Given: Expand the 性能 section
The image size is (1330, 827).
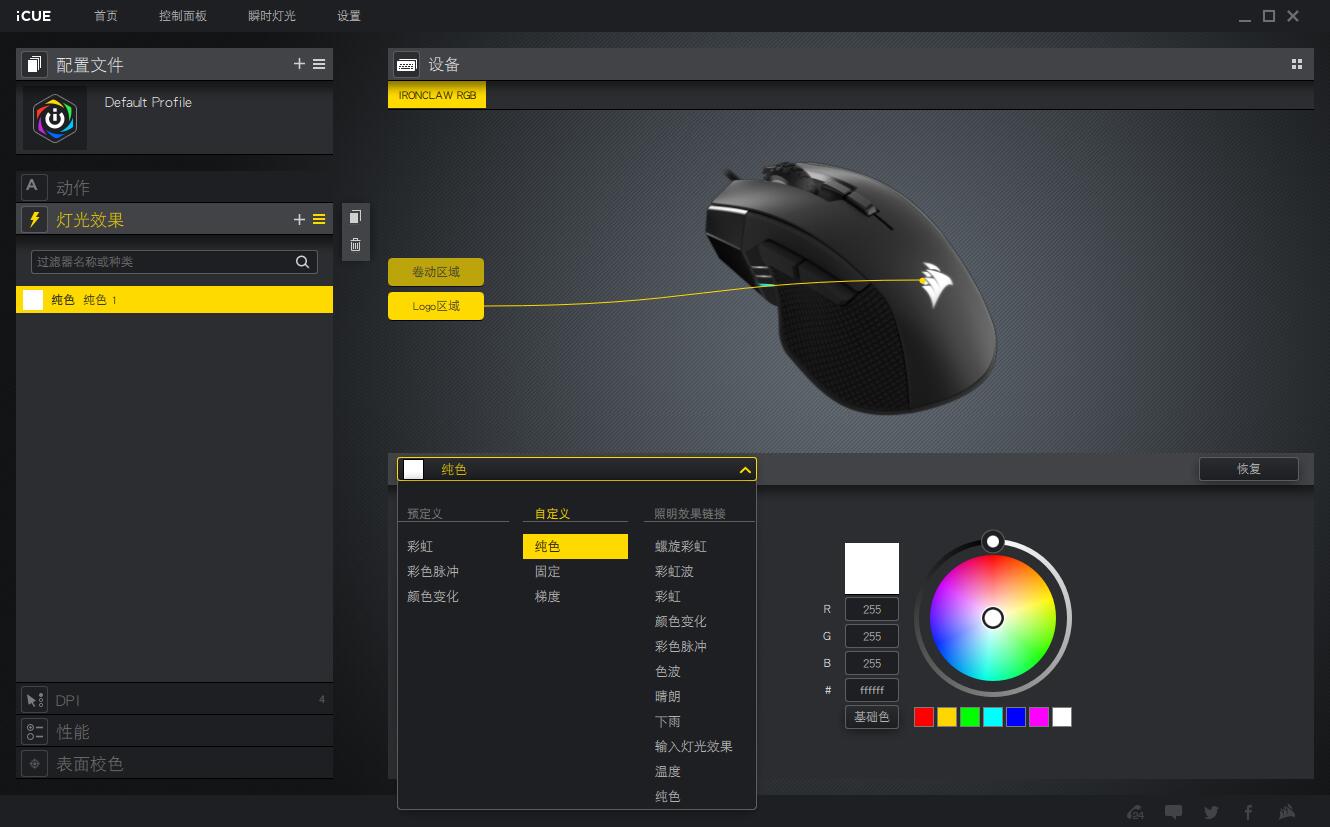Looking at the screenshot, I should 174,732.
